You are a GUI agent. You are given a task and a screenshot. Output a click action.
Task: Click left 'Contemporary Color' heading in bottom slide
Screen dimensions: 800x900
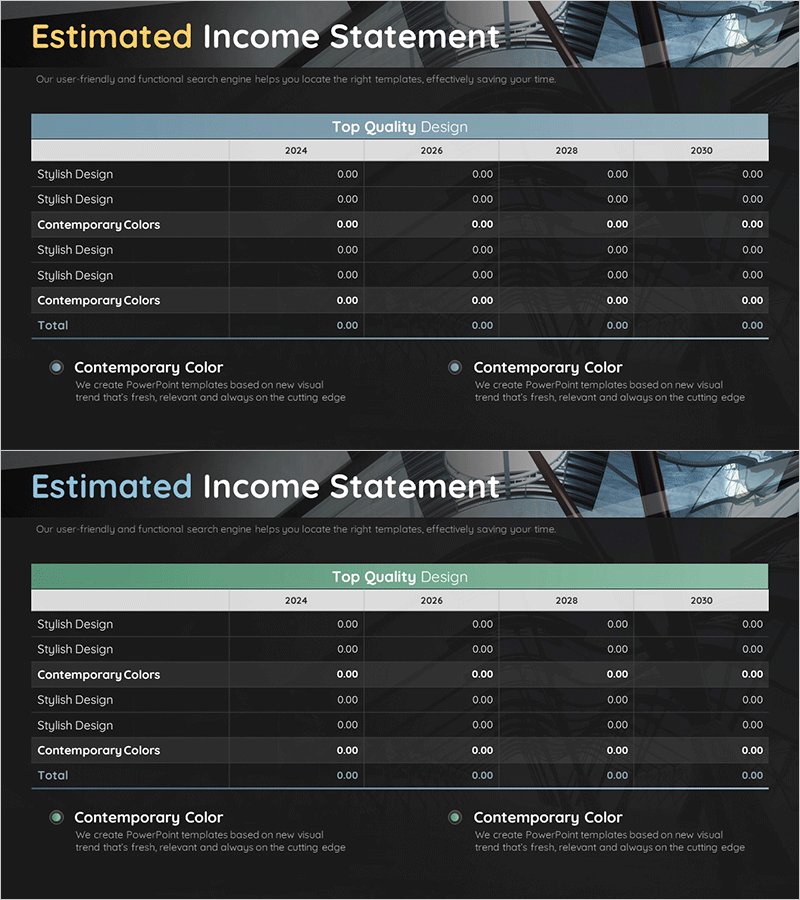[148, 818]
